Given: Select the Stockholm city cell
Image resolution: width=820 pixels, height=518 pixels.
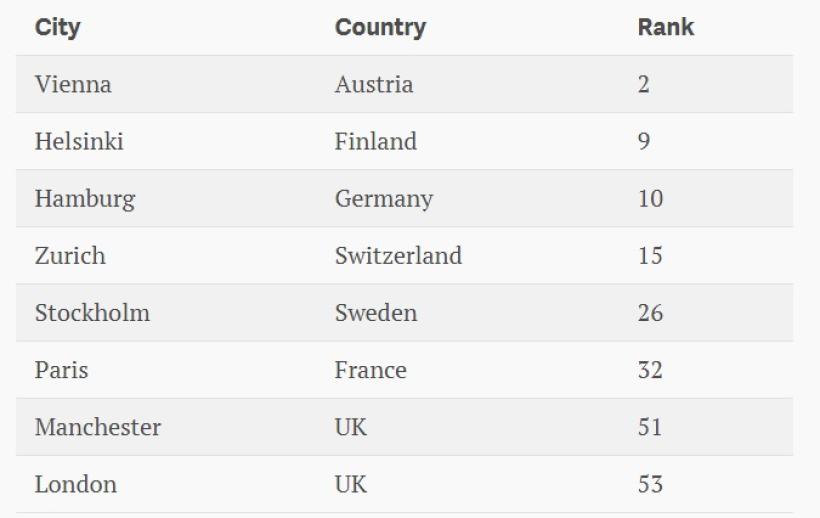Looking at the screenshot, I should [x=92, y=313].
